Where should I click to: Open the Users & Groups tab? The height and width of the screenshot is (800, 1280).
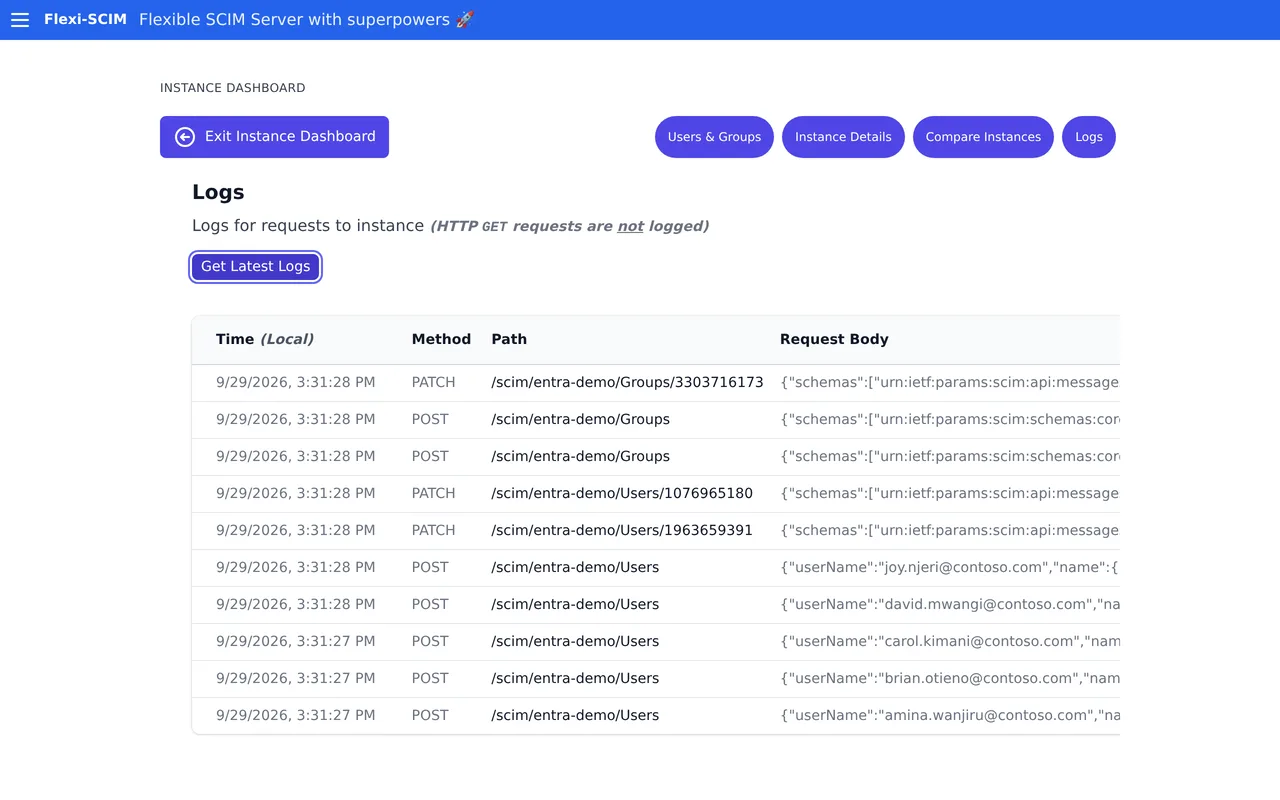point(714,137)
